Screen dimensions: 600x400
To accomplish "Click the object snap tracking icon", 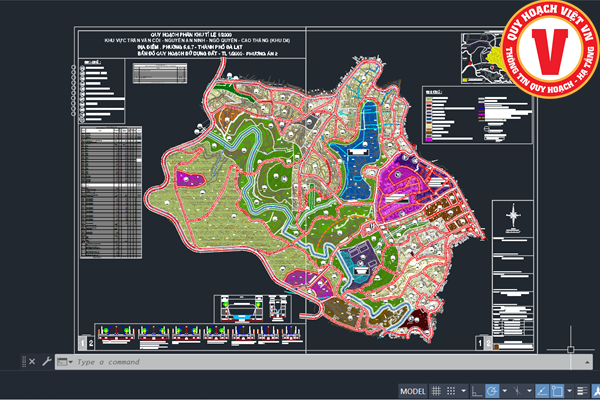I will tap(542, 391).
